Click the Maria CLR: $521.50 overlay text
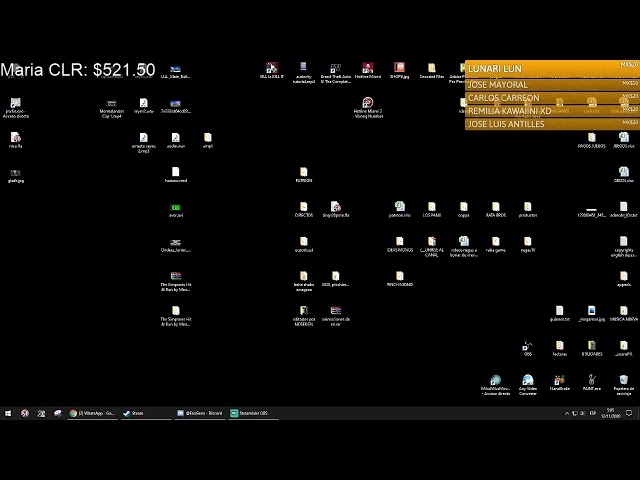This screenshot has width=640, height=480. (x=78, y=70)
